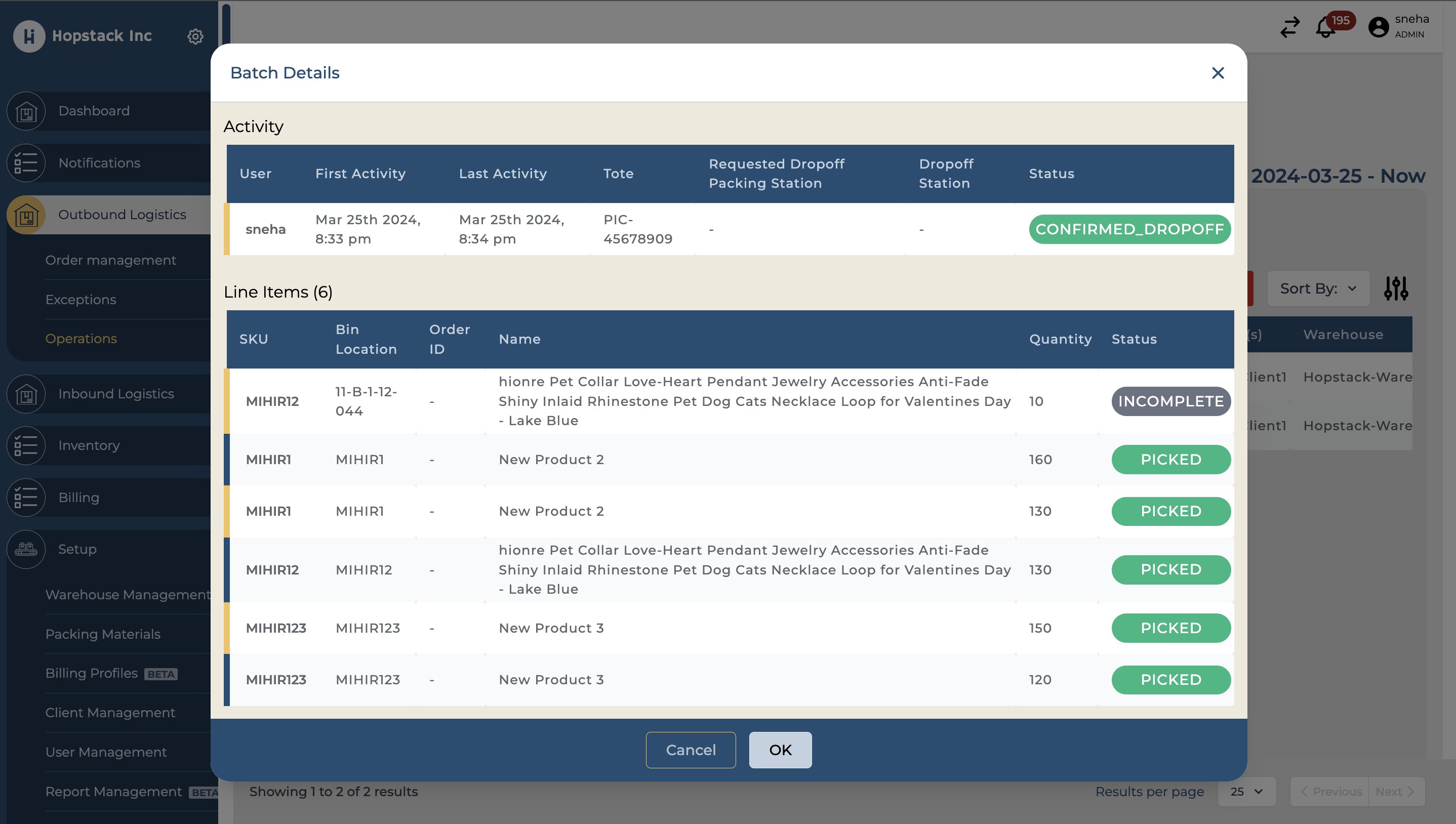This screenshot has width=1456, height=824.
Task: Open the notifications bell icon
Action: click(x=1325, y=27)
